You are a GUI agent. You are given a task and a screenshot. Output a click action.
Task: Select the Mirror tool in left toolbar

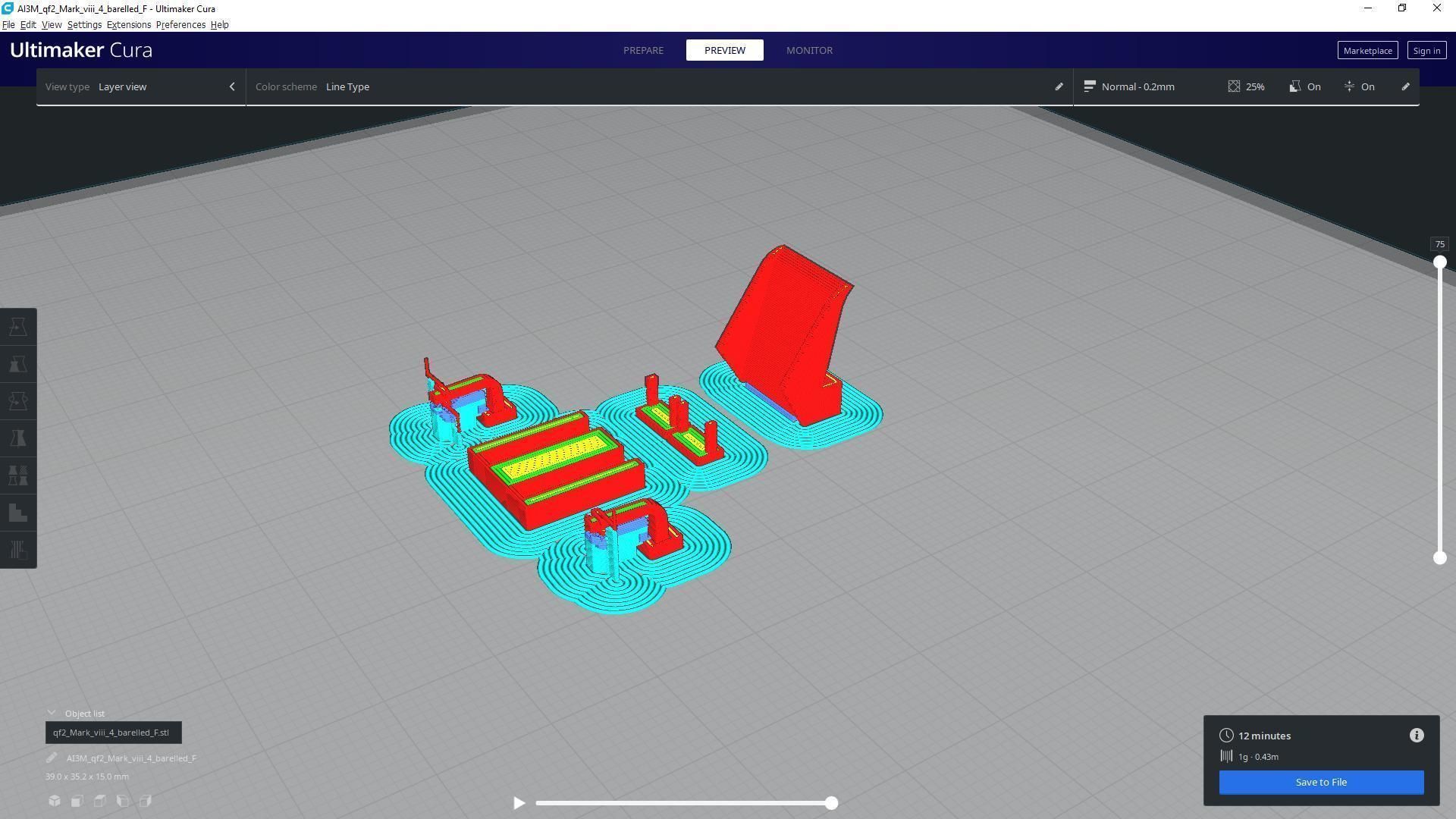pyautogui.click(x=18, y=438)
